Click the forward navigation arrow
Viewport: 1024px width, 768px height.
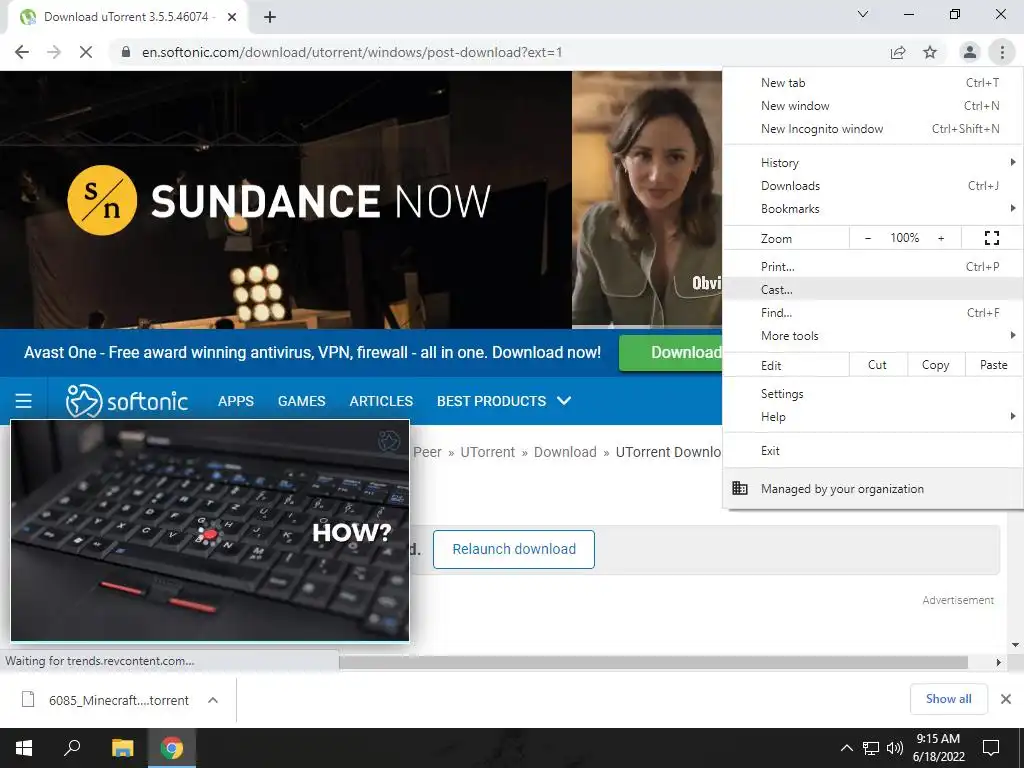click(54, 52)
